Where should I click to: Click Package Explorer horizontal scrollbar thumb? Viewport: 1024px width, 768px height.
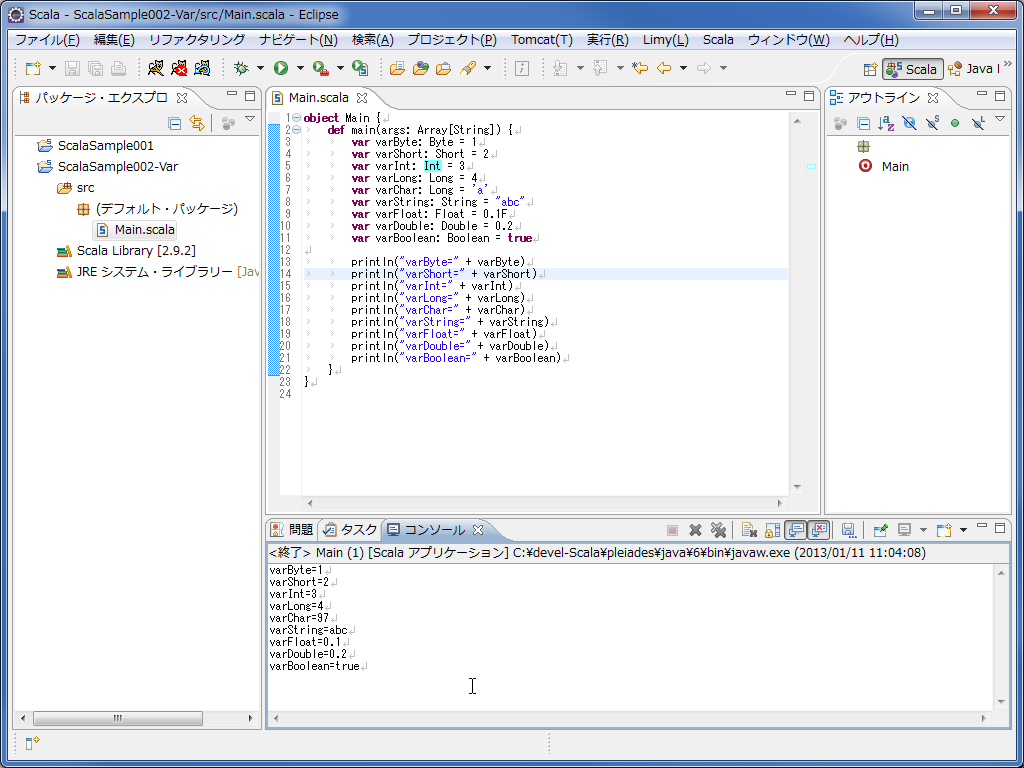(118, 718)
